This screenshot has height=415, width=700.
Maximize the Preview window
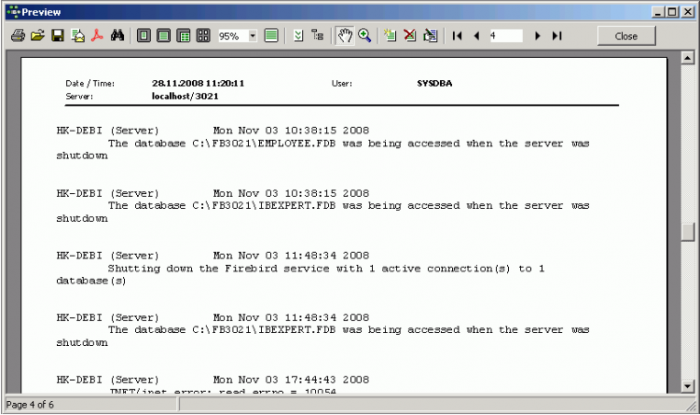pyautogui.click(x=672, y=12)
